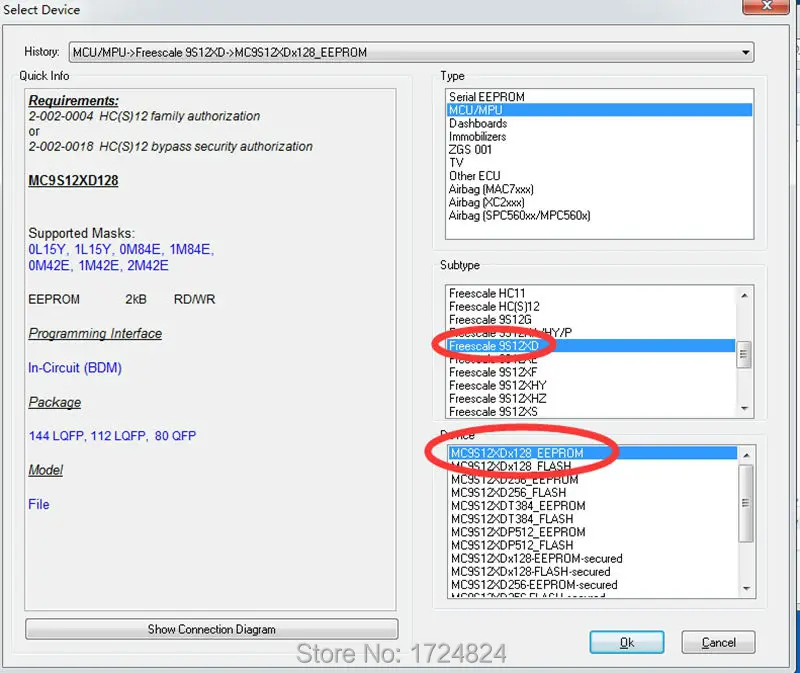Screen dimensions: 800x673
Task: Click the MC9S12XD128 heading
Action: (73, 181)
